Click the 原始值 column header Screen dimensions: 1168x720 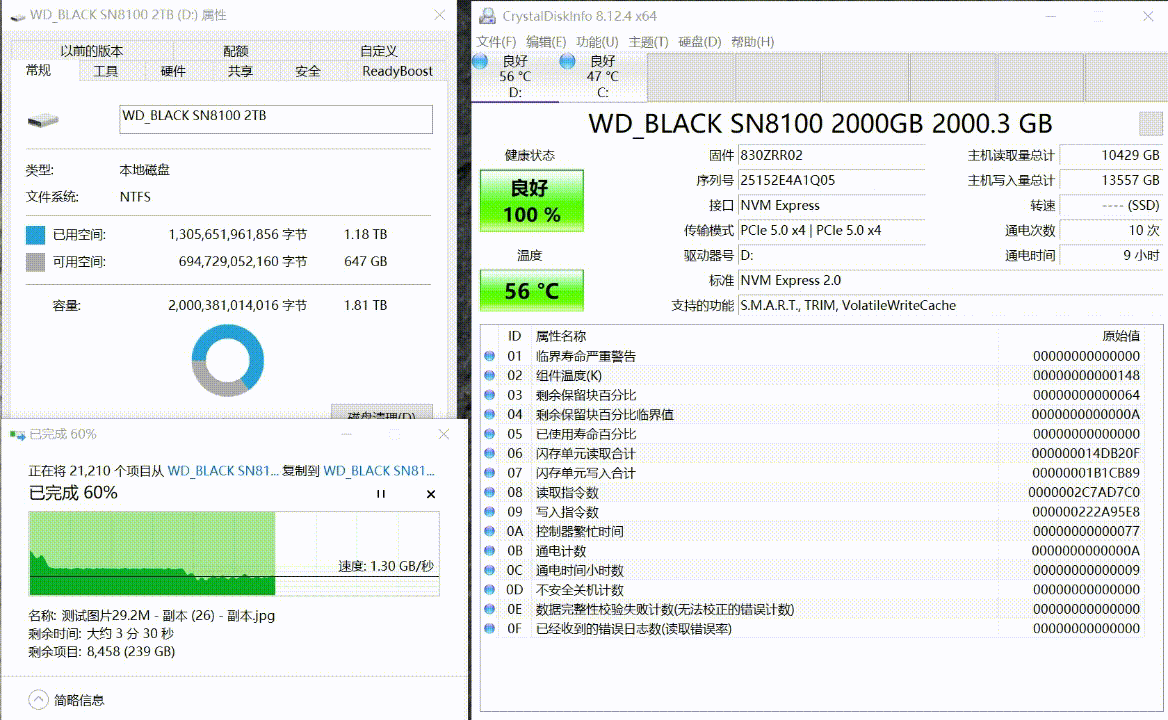pos(1121,336)
